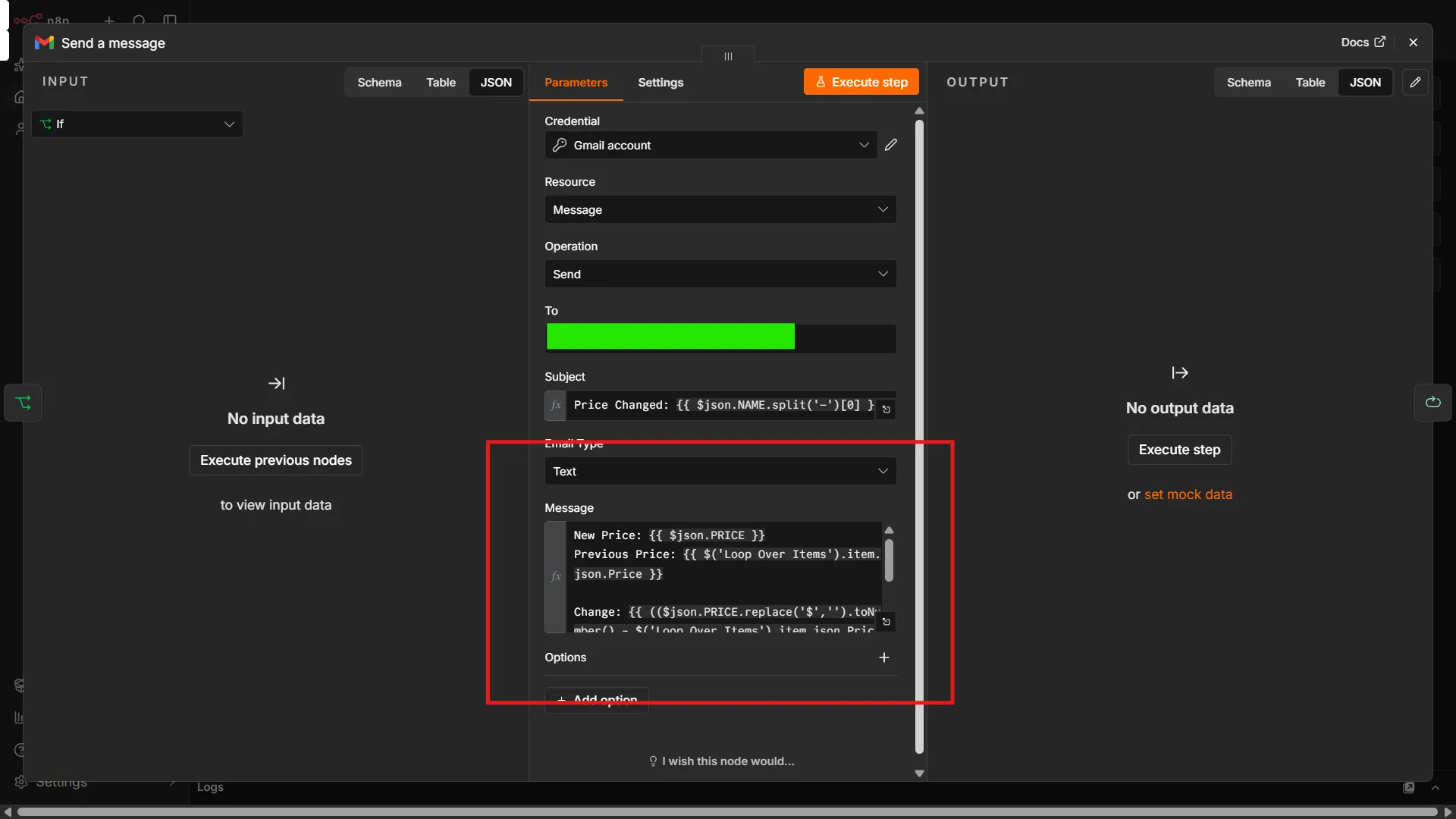Viewport: 1456px width, 819px height.
Task: Click the Add option button
Action: 597,699
